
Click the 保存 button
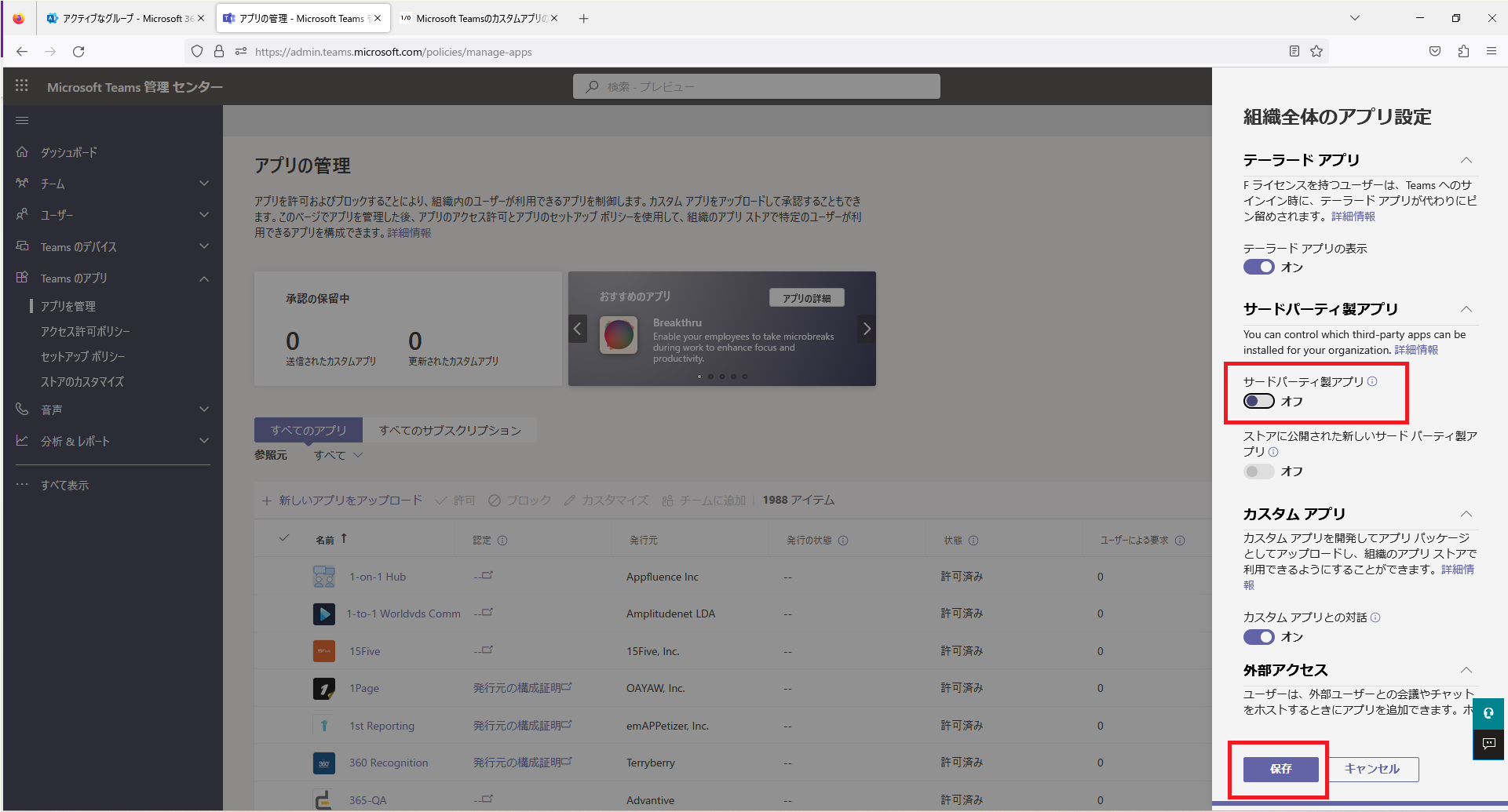pos(1280,769)
